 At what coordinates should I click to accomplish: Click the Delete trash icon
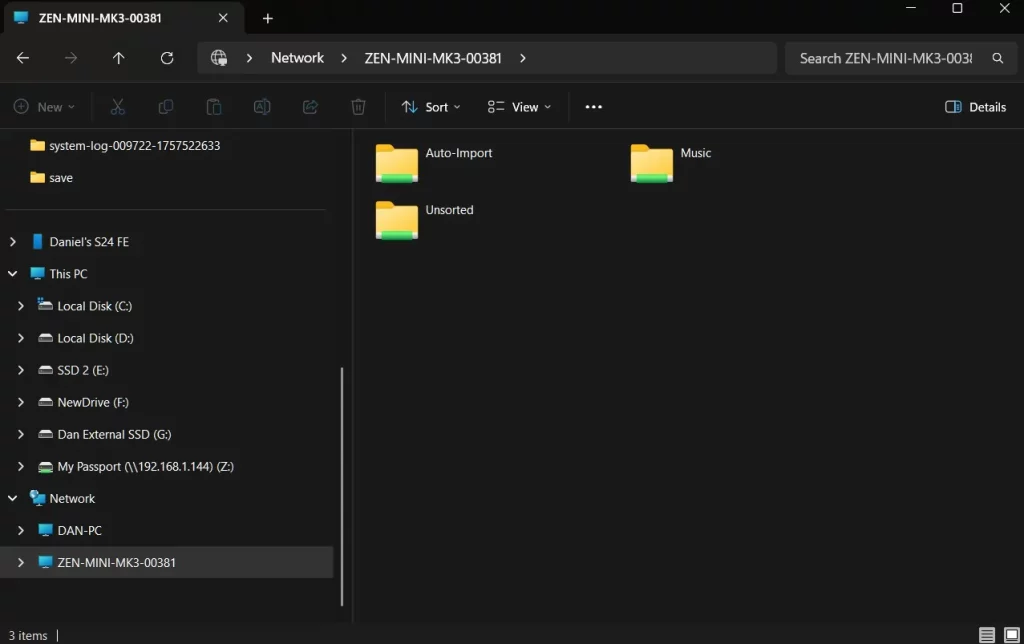pos(358,106)
